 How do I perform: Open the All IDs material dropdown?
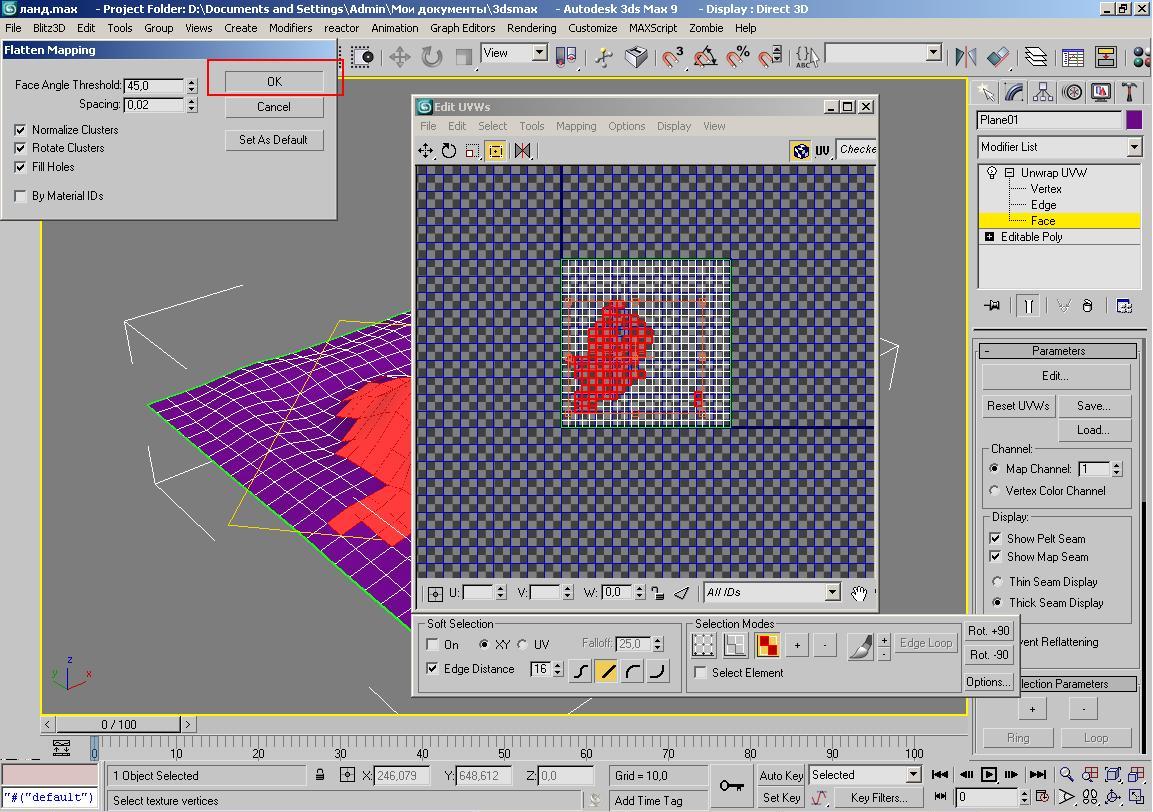click(x=831, y=592)
